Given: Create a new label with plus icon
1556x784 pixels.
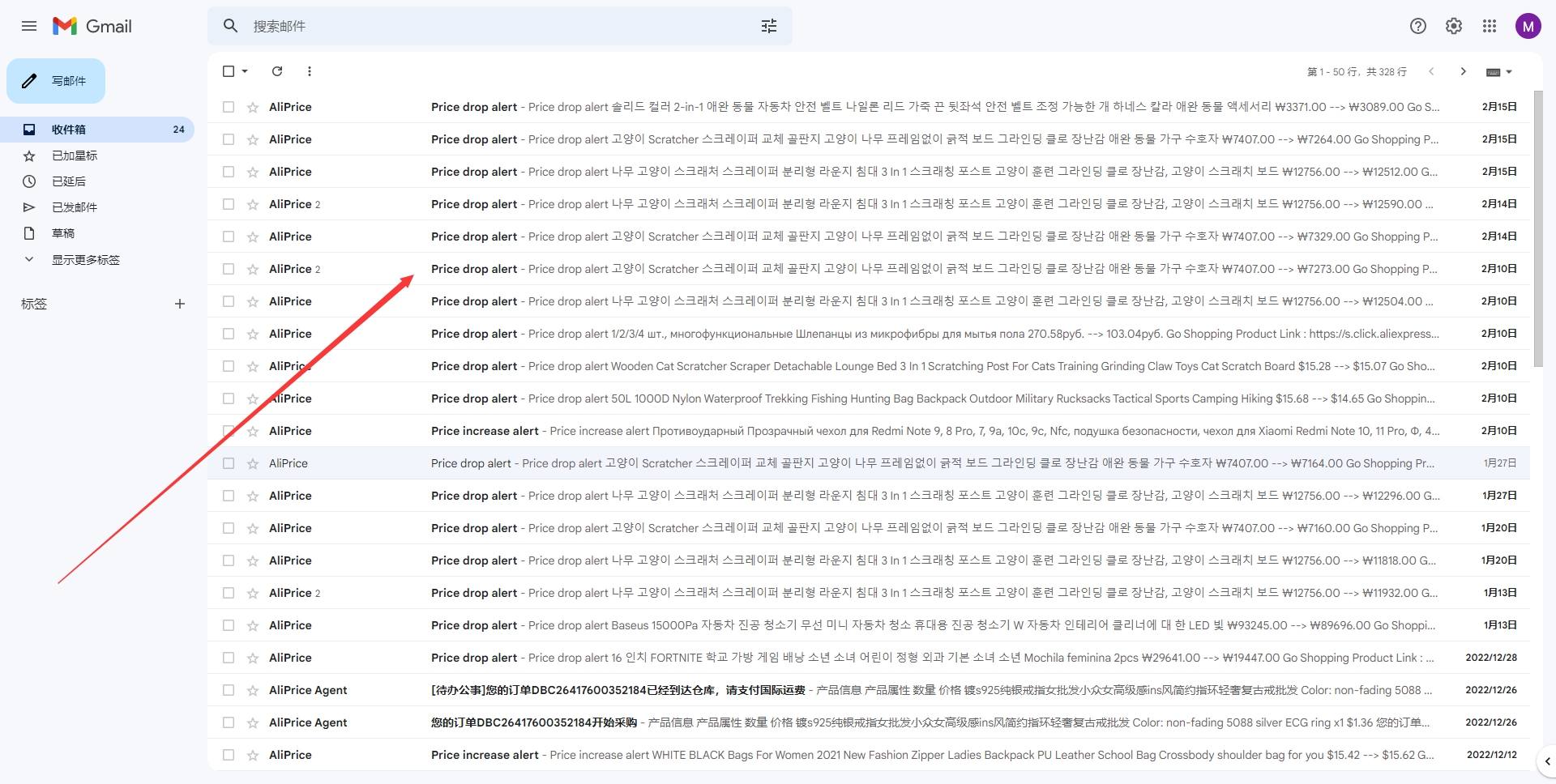Looking at the screenshot, I should coord(180,304).
